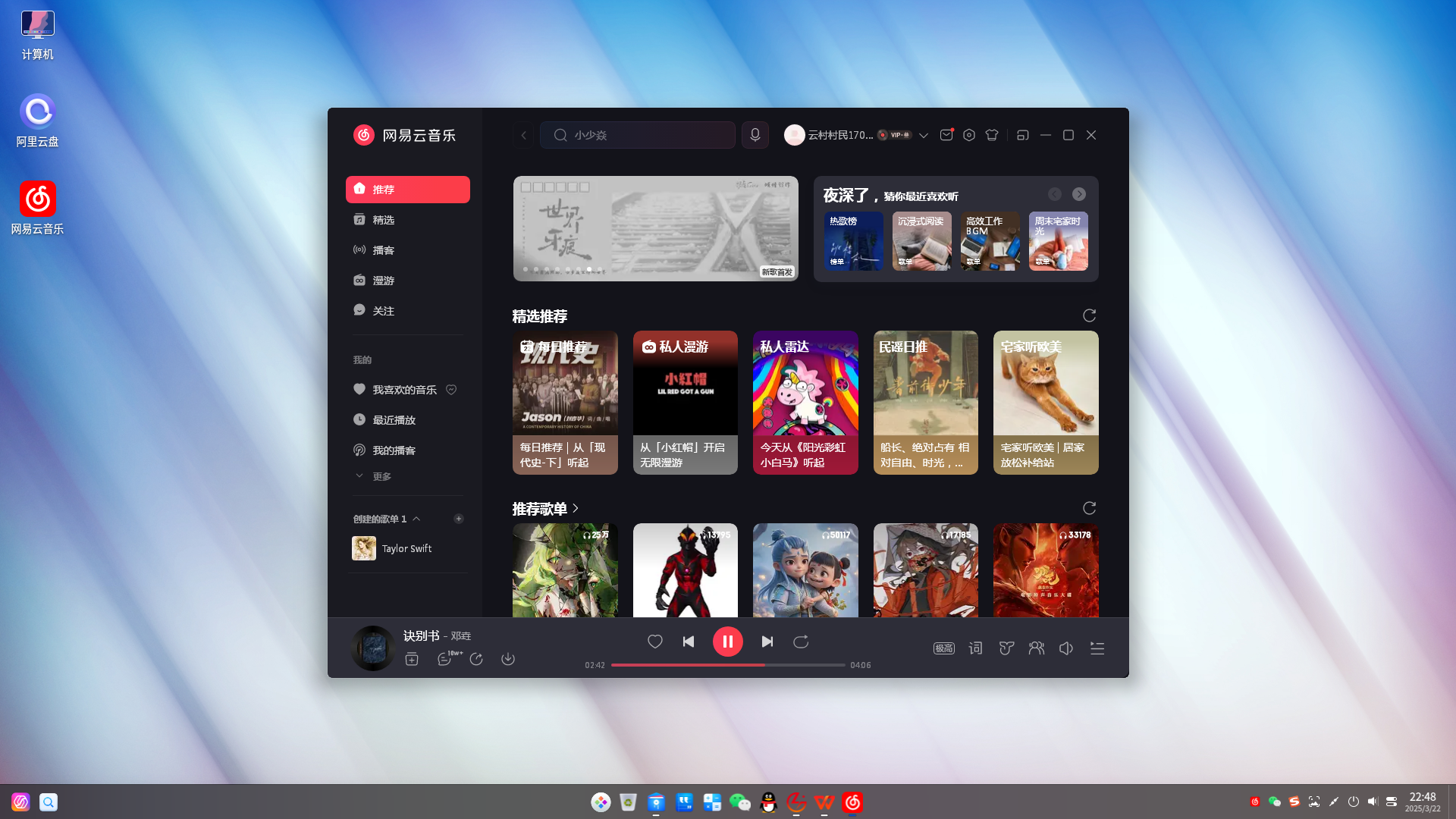Open listen together icon
This screenshot has width=1456, height=819.
pyautogui.click(x=1037, y=648)
